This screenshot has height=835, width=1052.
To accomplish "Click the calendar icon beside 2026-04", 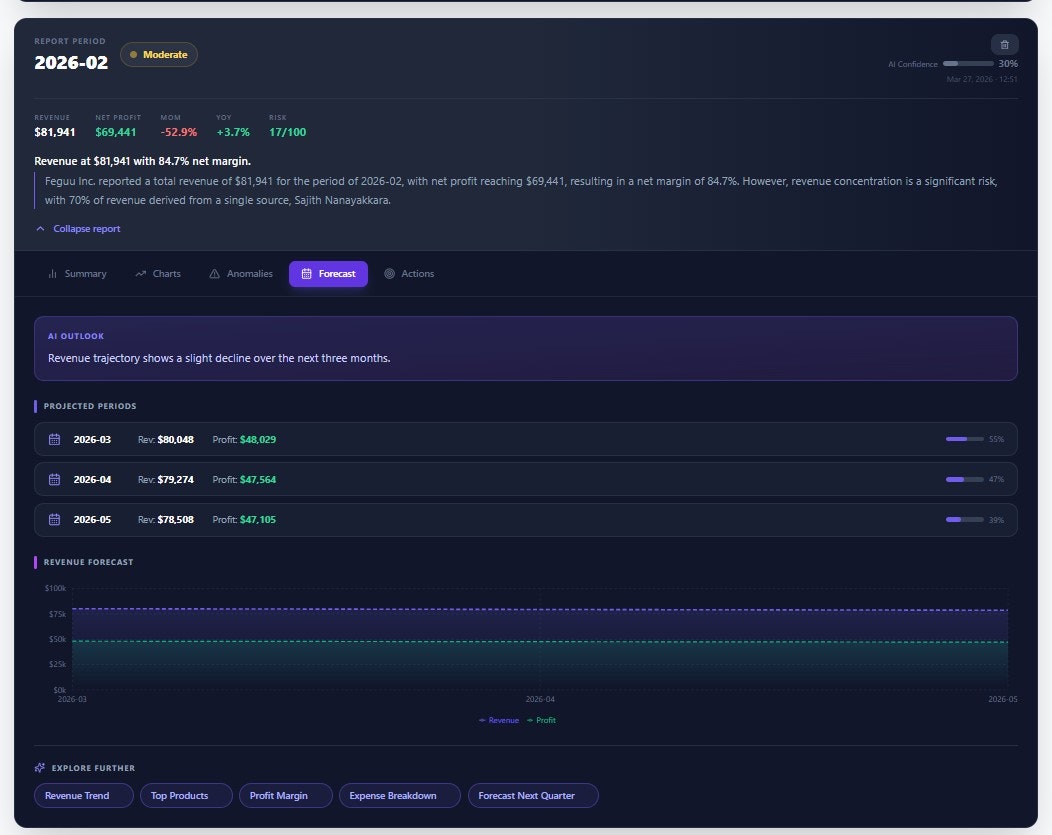I will 54,480.
